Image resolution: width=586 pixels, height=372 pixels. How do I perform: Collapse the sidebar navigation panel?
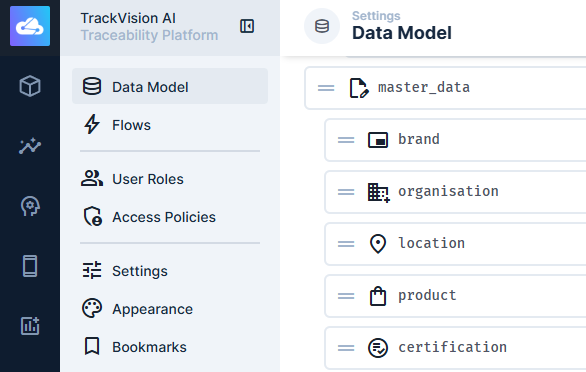(247, 26)
